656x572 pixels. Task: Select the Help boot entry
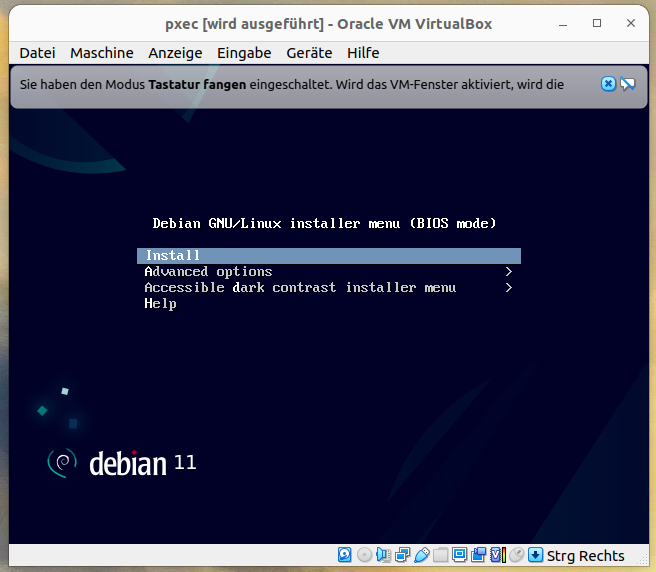(x=329, y=303)
